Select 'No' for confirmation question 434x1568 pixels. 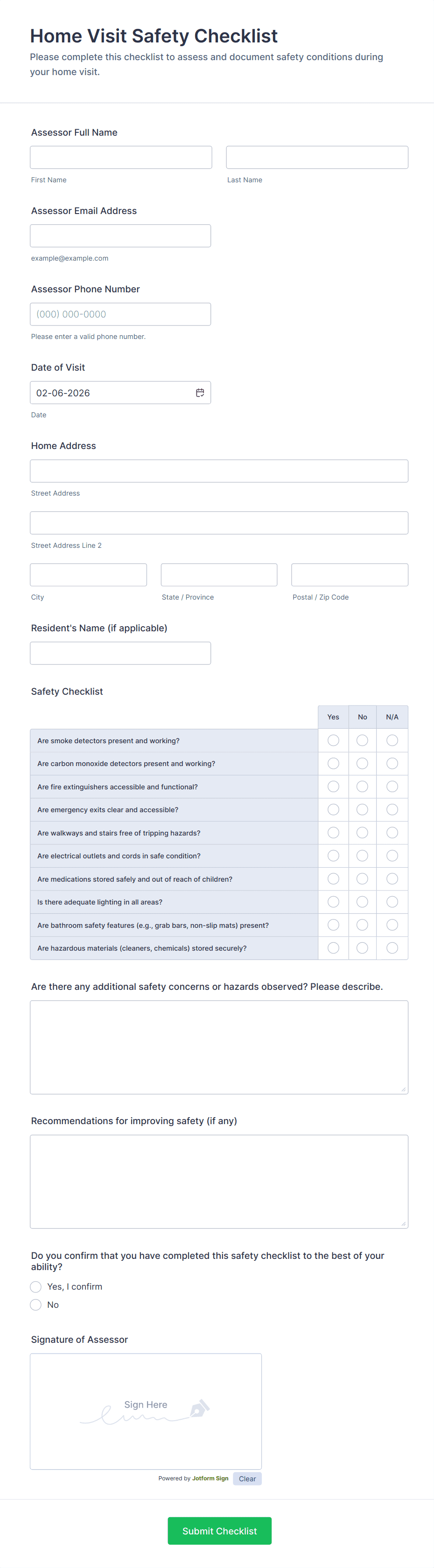36,1305
